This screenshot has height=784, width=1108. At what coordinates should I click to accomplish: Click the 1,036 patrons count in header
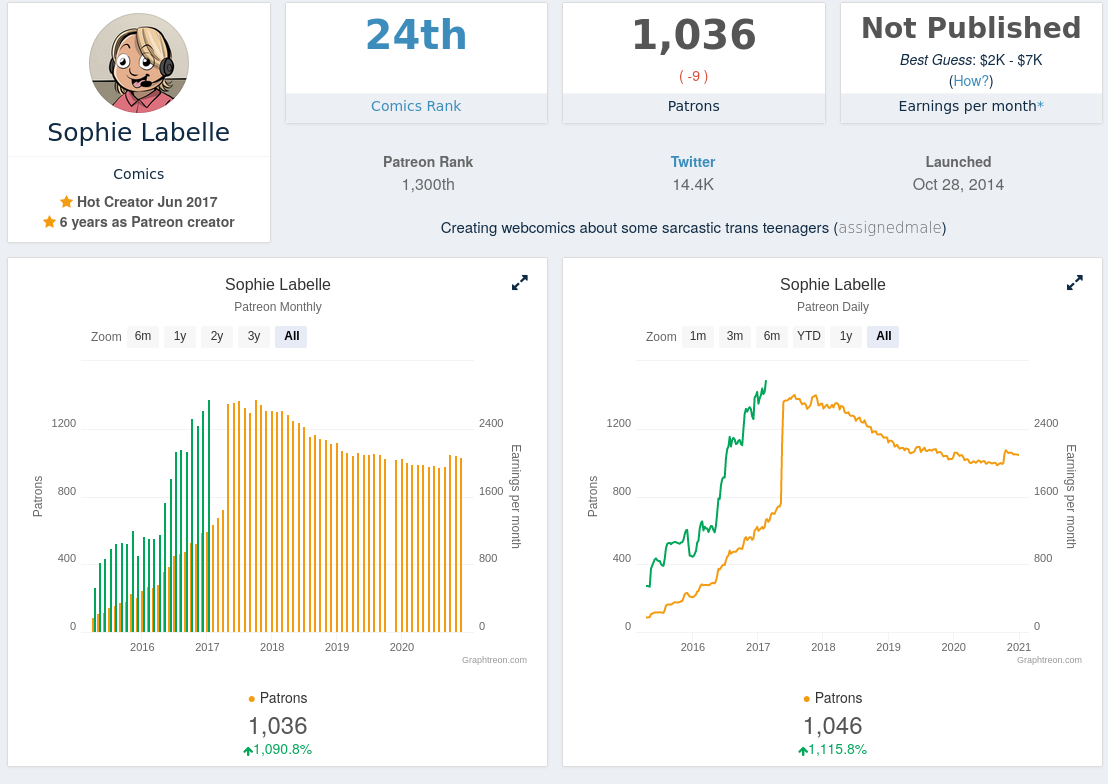(x=694, y=35)
